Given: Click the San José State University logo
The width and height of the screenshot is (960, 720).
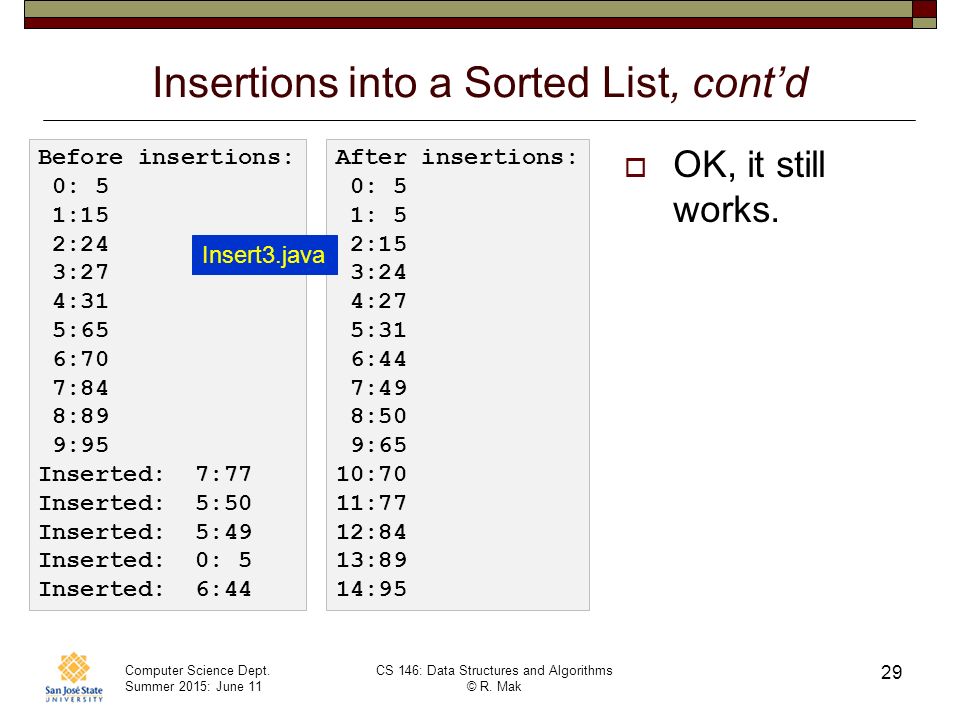Looking at the screenshot, I should point(74,677).
